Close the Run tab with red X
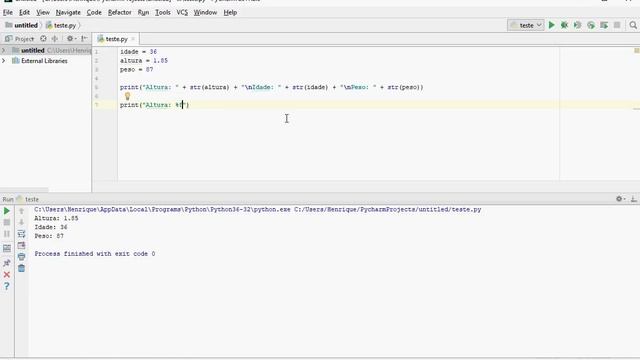Image resolution: width=640 pixels, height=360 pixels. (7, 275)
